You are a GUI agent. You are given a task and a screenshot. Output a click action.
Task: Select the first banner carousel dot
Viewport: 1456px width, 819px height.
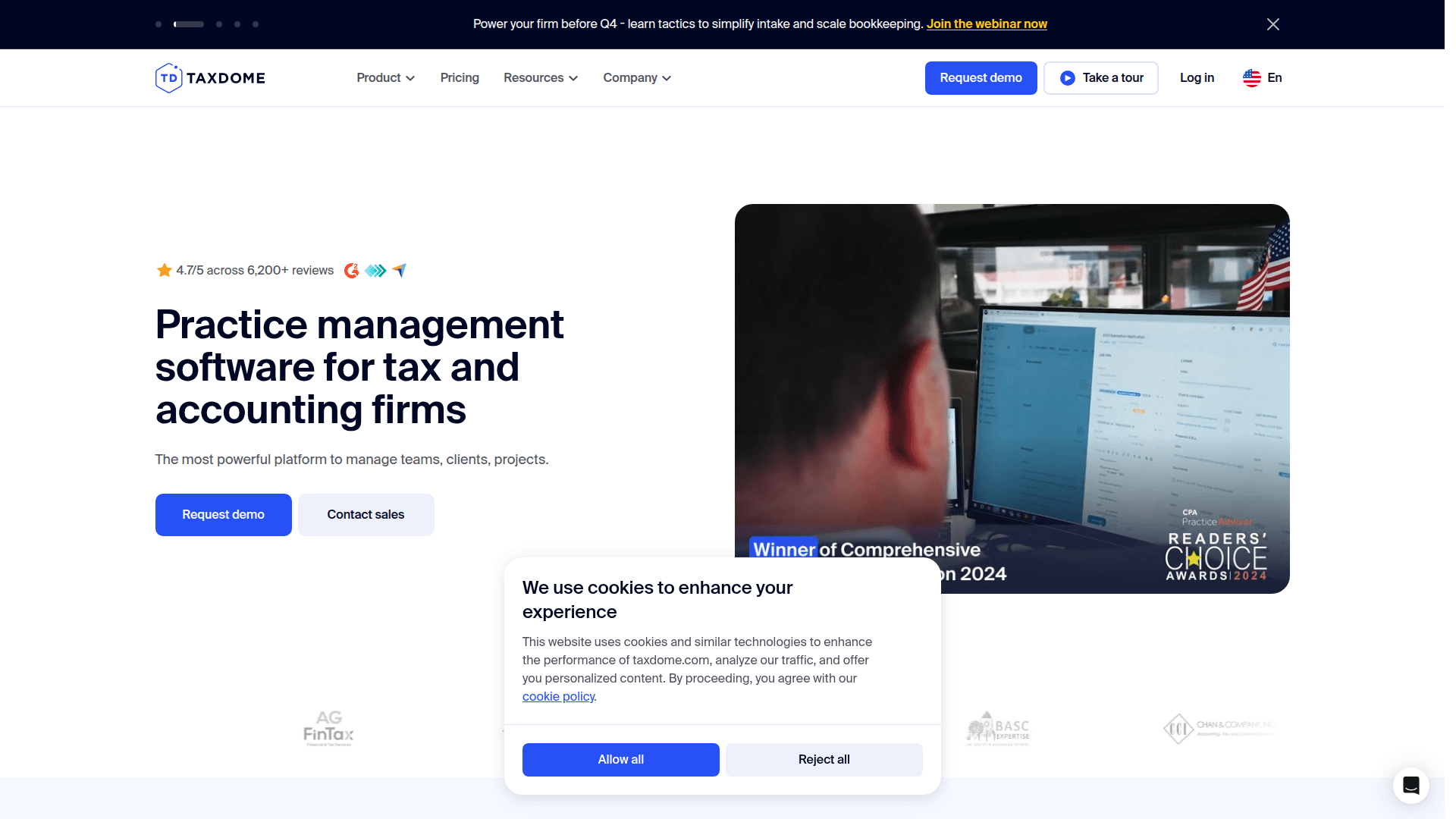pos(158,24)
